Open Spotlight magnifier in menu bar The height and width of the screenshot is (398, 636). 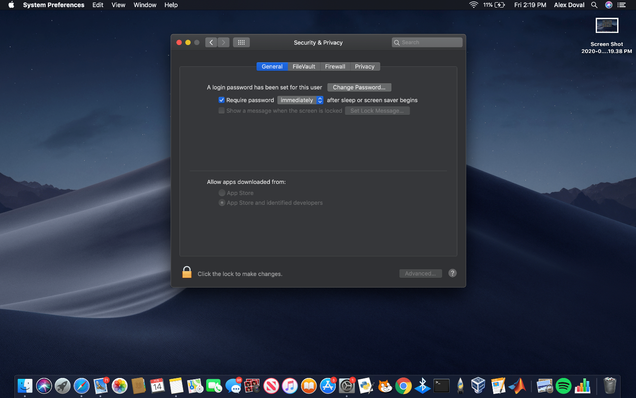594,5
